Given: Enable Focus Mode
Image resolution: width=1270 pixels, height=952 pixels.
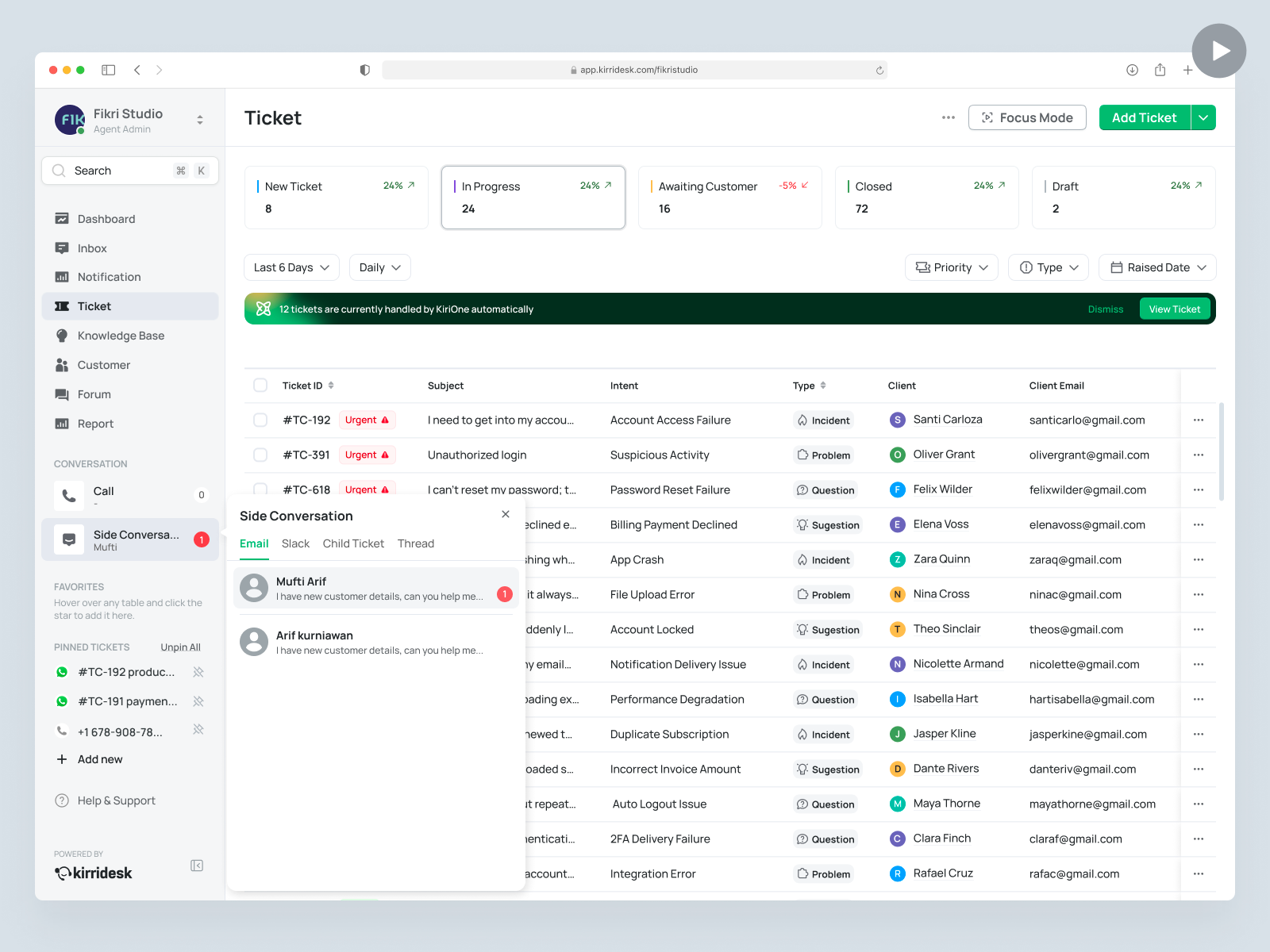Looking at the screenshot, I should 1027,117.
